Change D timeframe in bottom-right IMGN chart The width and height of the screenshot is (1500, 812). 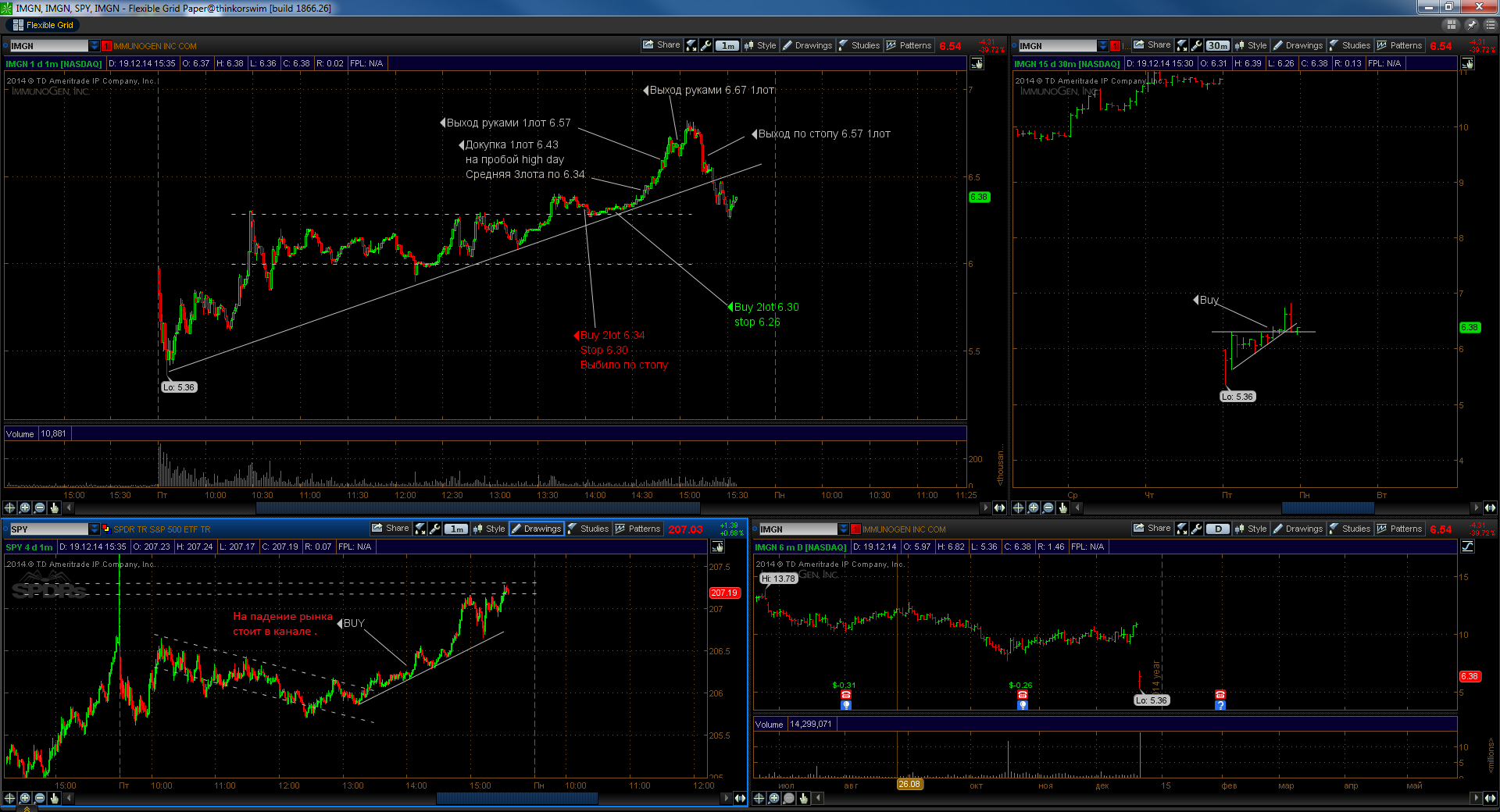coord(1218,529)
